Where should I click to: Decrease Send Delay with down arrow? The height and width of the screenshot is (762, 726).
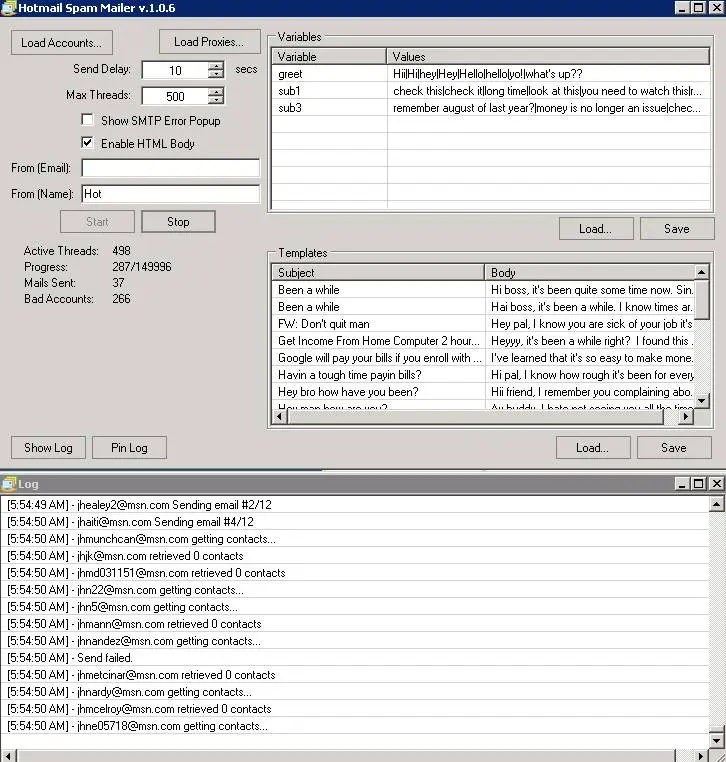coord(216,74)
